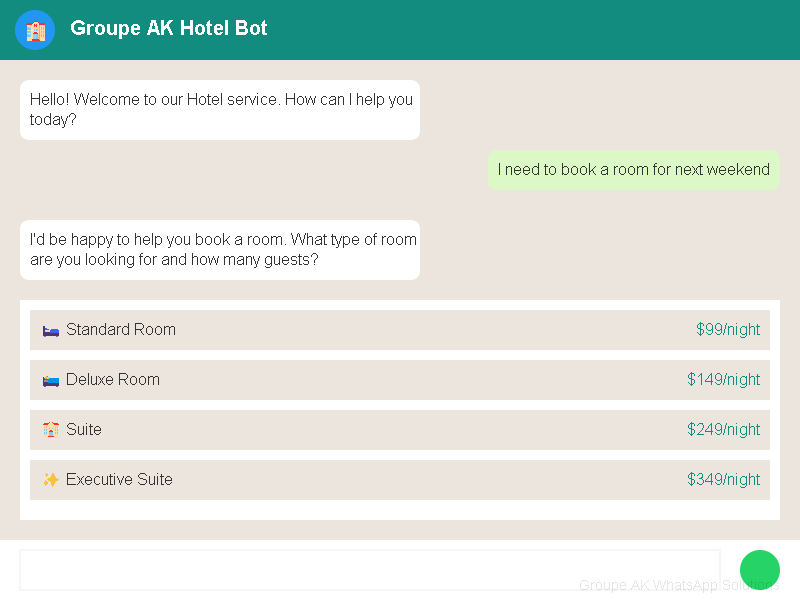
Task: Select the booking request message bubble
Action: pyautogui.click(x=633, y=169)
